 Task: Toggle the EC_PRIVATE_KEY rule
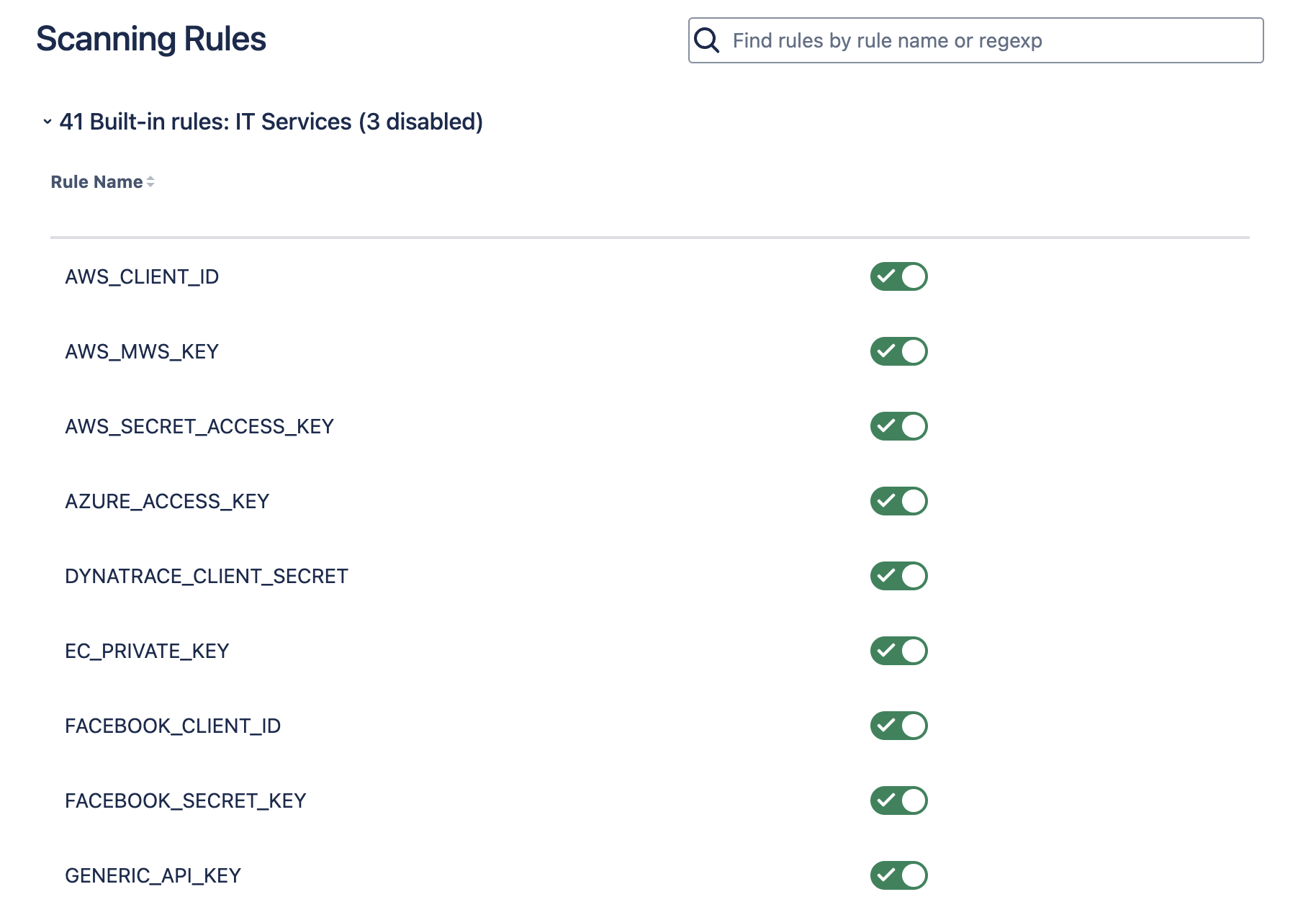coord(898,651)
